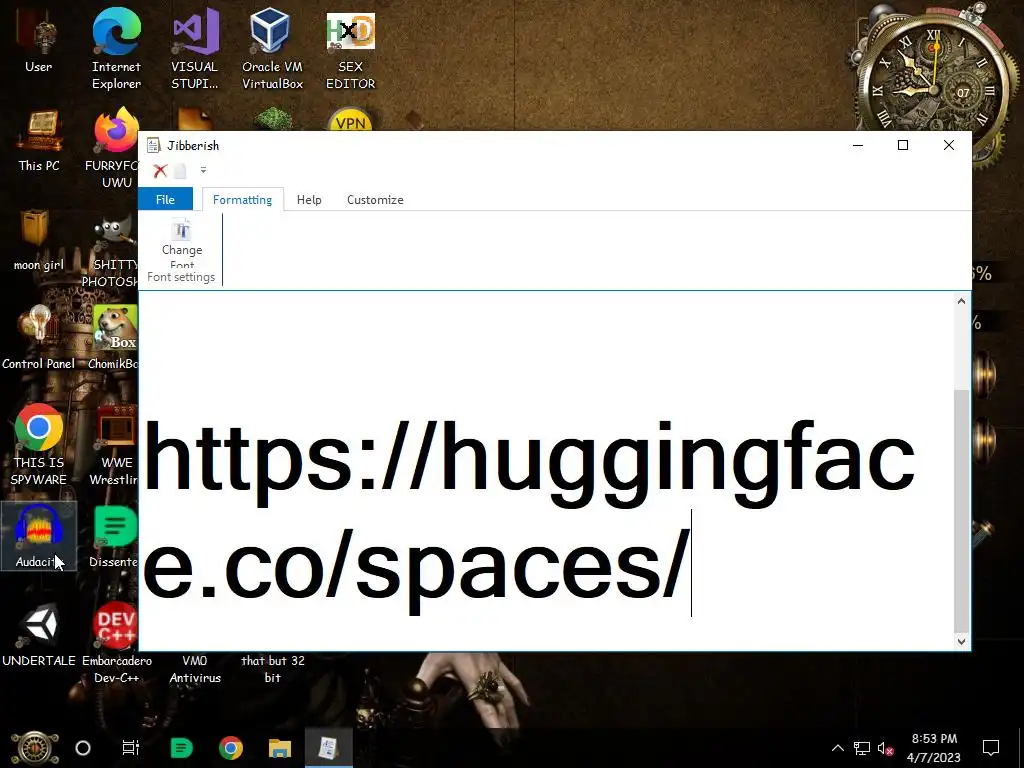Viewport: 1024px width, 768px height.
Task: Minimize the Jibberish window
Action: point(858,145)
